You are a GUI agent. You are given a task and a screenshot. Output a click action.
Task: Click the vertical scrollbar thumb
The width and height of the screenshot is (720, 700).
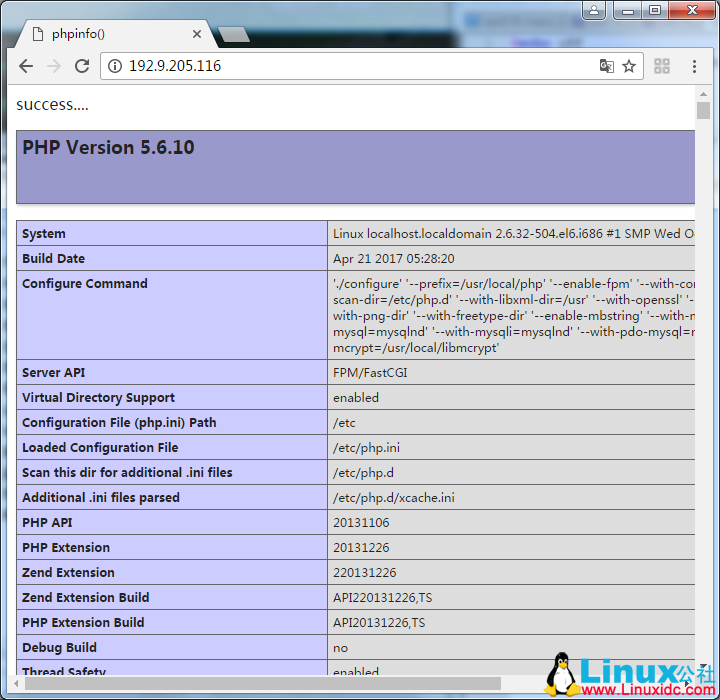point(703,110)
